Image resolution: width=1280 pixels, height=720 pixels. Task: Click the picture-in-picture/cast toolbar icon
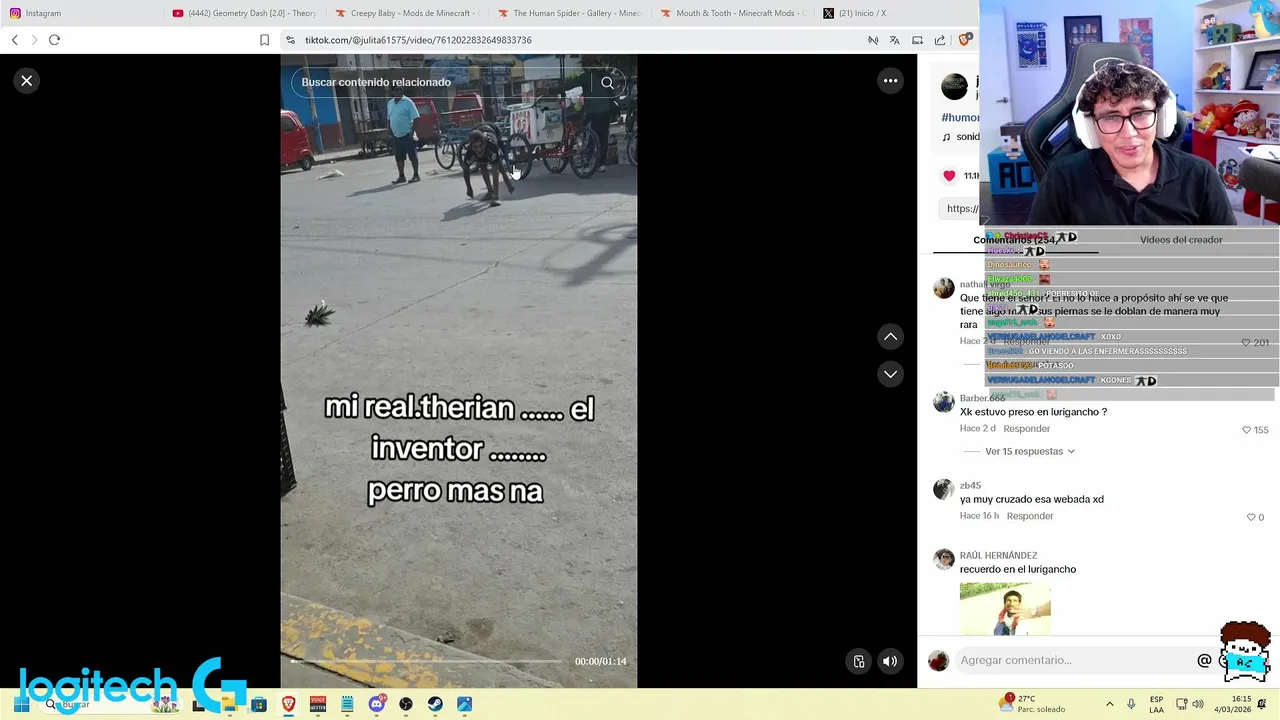coord(917,40)
